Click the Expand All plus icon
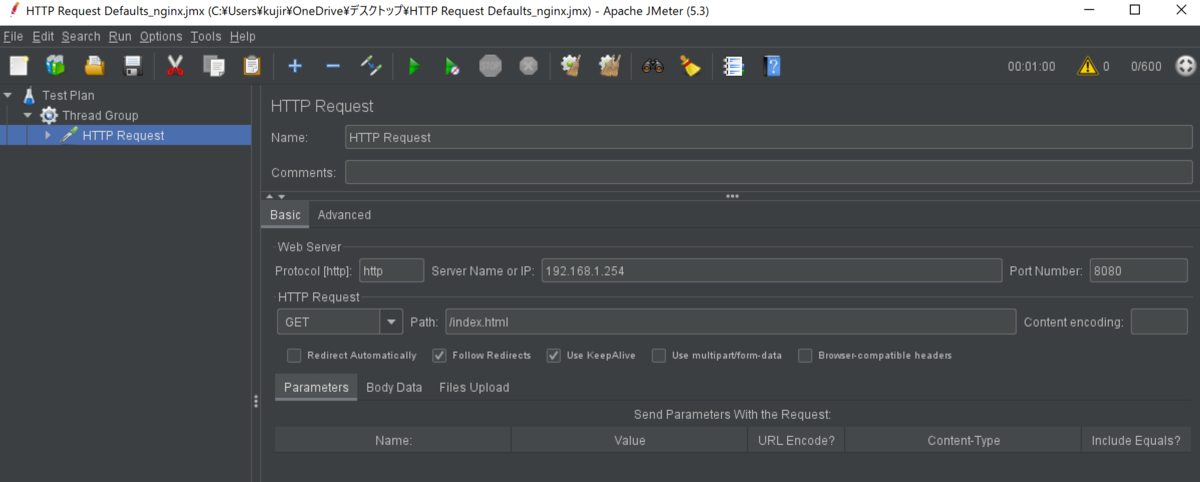The height and width of the screenshot is (482, 1200). 295,66
